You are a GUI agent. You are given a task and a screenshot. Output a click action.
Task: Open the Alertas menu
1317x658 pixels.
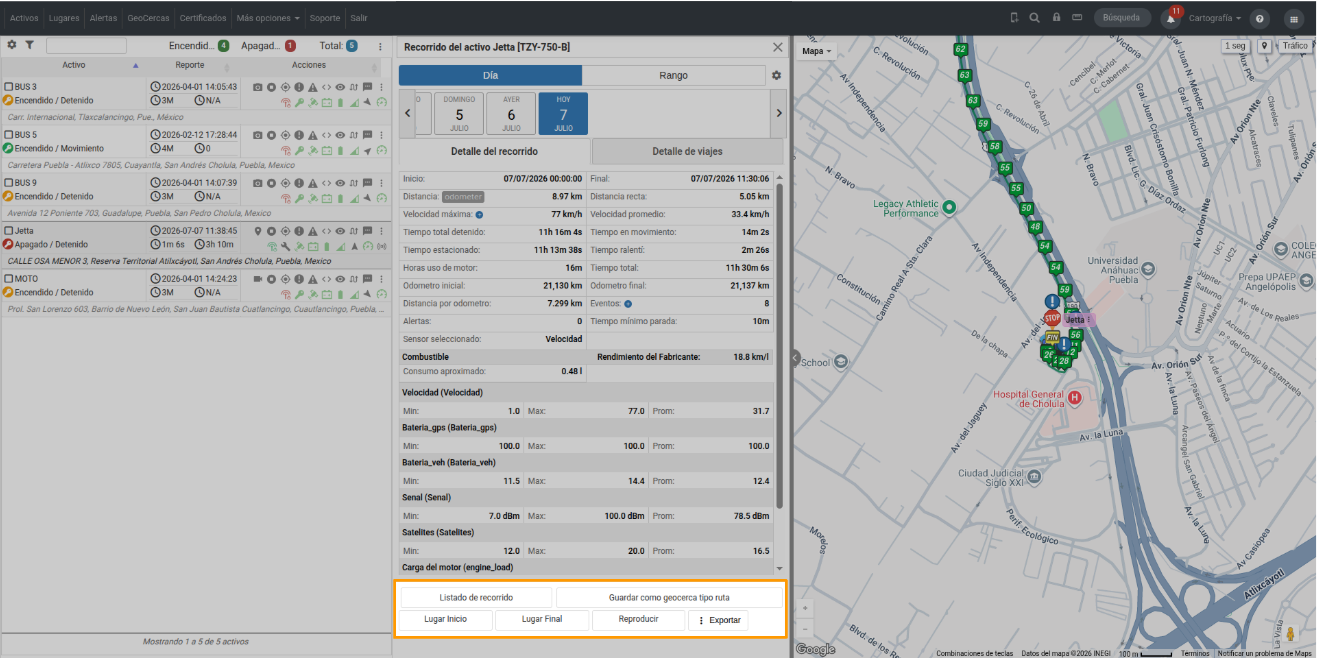(x=103, y=18)
